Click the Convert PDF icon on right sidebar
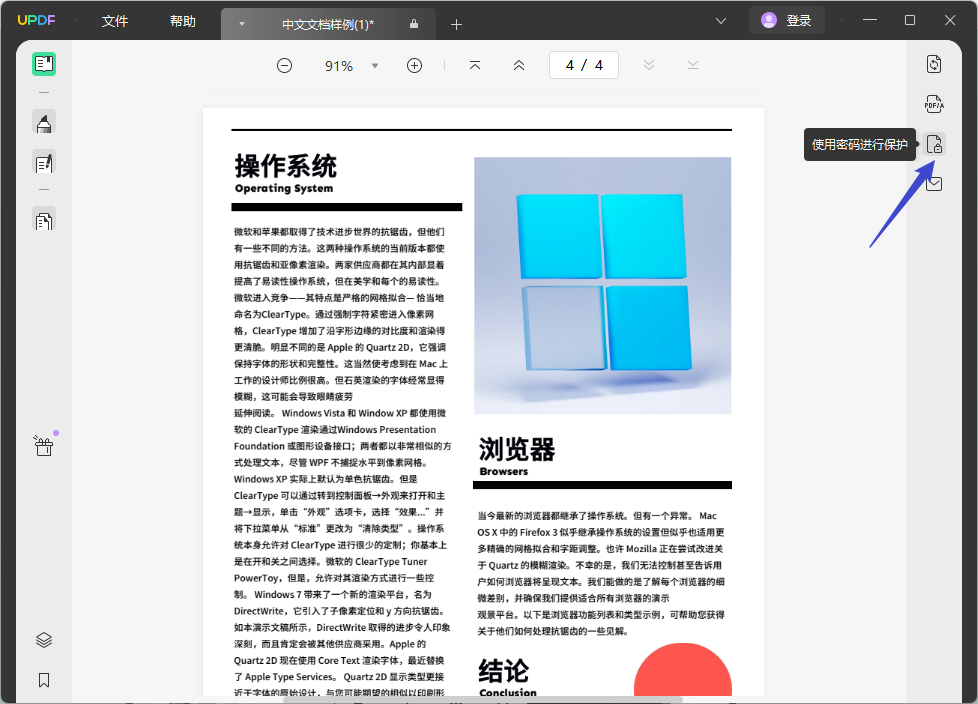The height and width of the screenshot is (704, 978). tap(933, 63)
